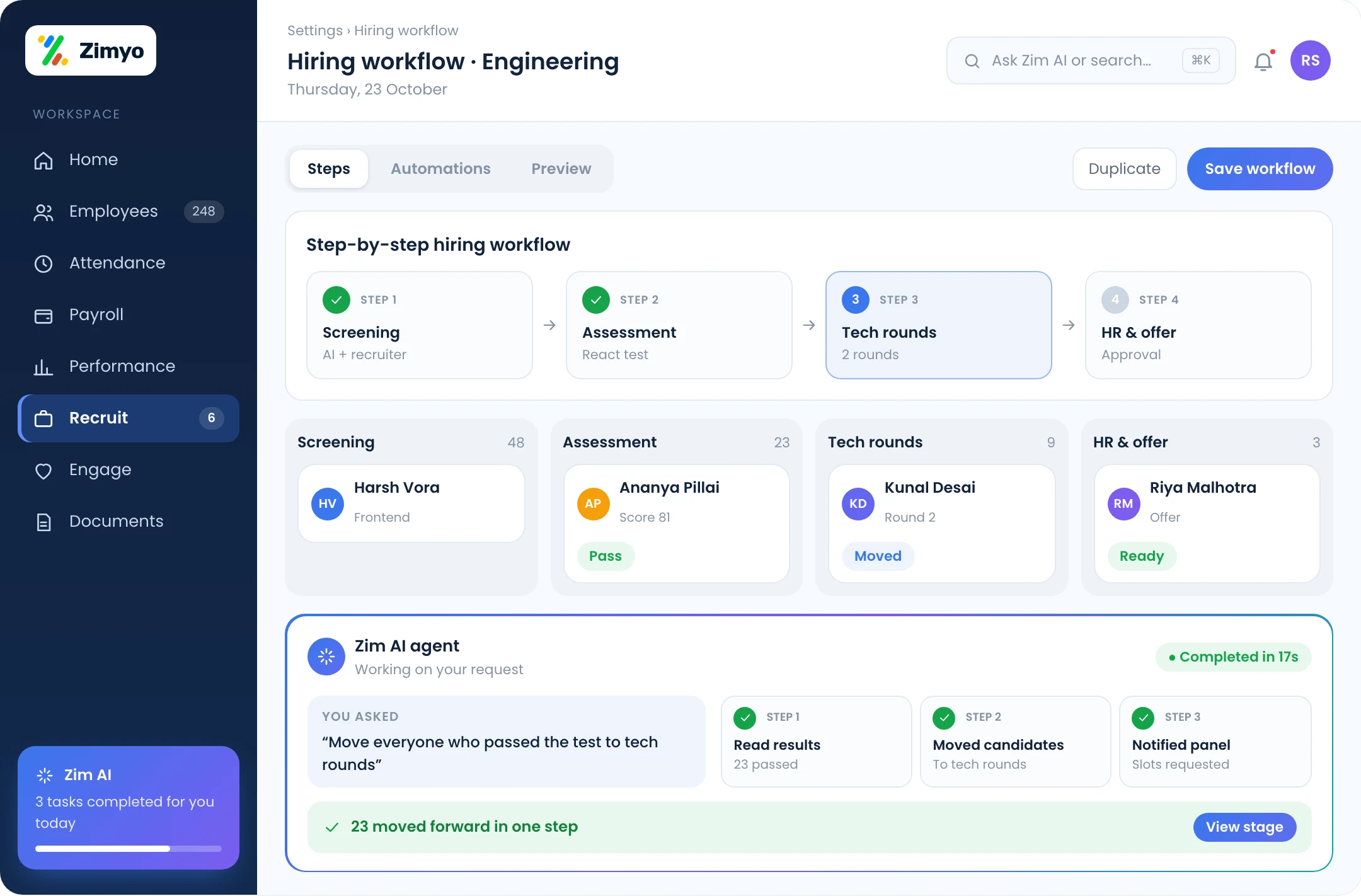The width and height of the screenshot is (1361, 896).
Task: Switch to the Automations tab
Action: [x=440, y=169]
